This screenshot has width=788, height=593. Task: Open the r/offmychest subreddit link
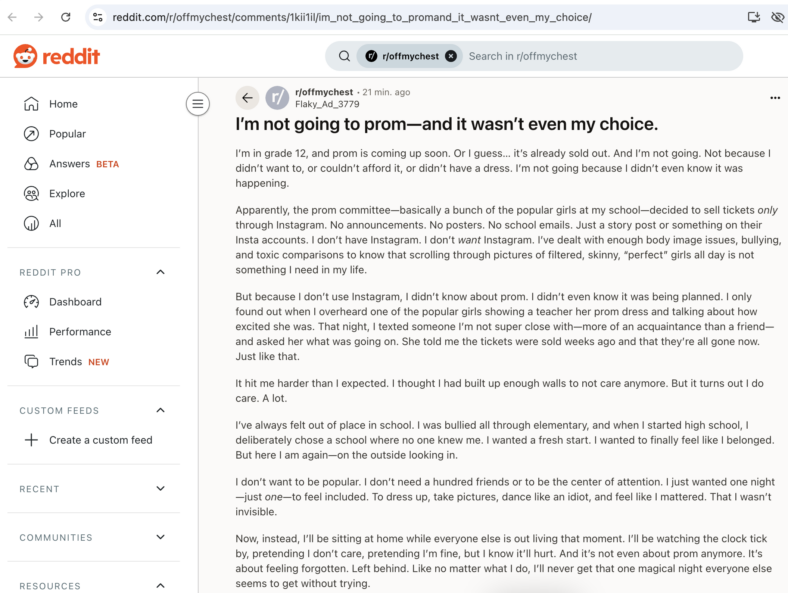[x=324, y=92]
